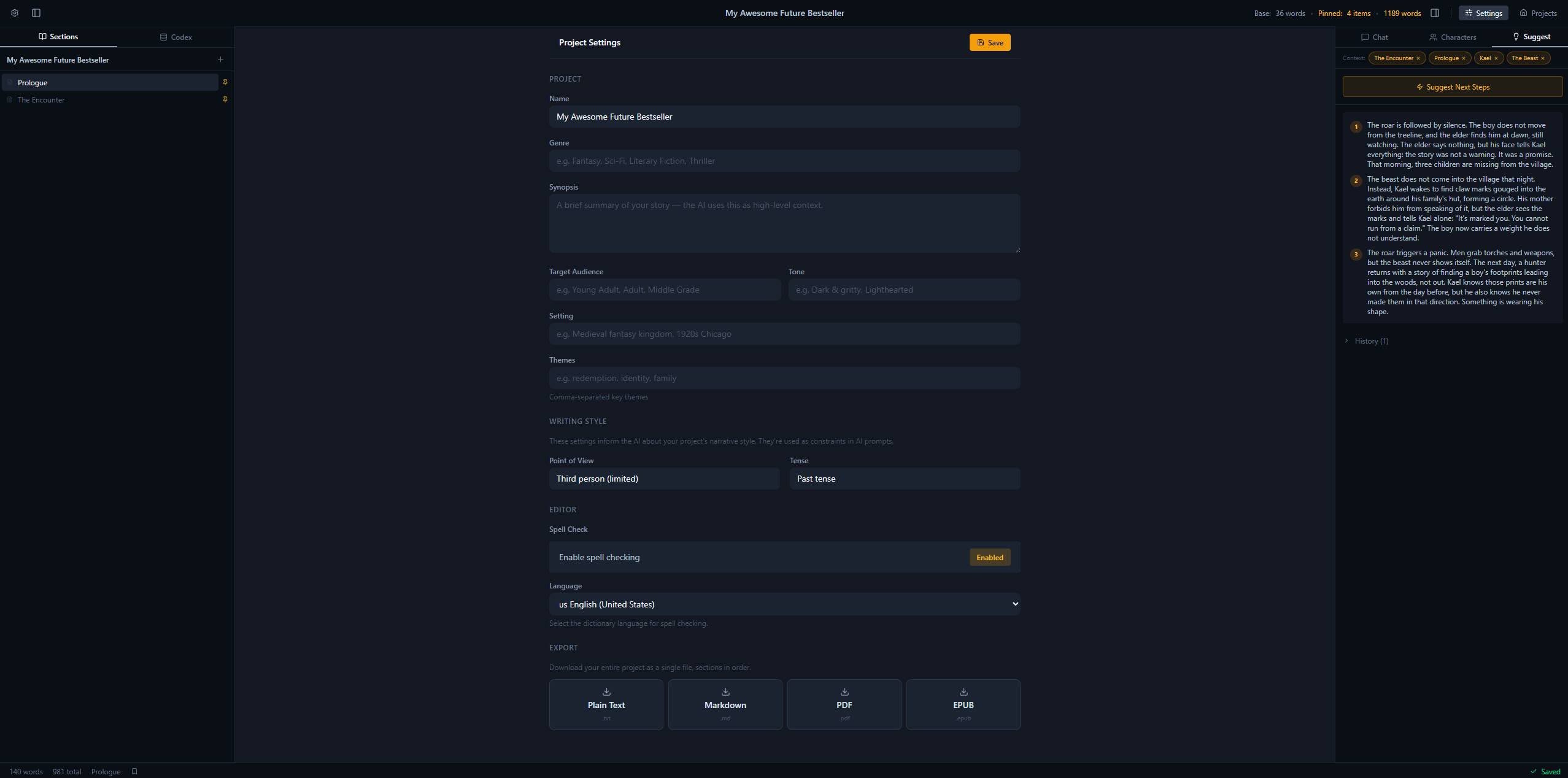Export project as Markdown

(x=725, y=704)
